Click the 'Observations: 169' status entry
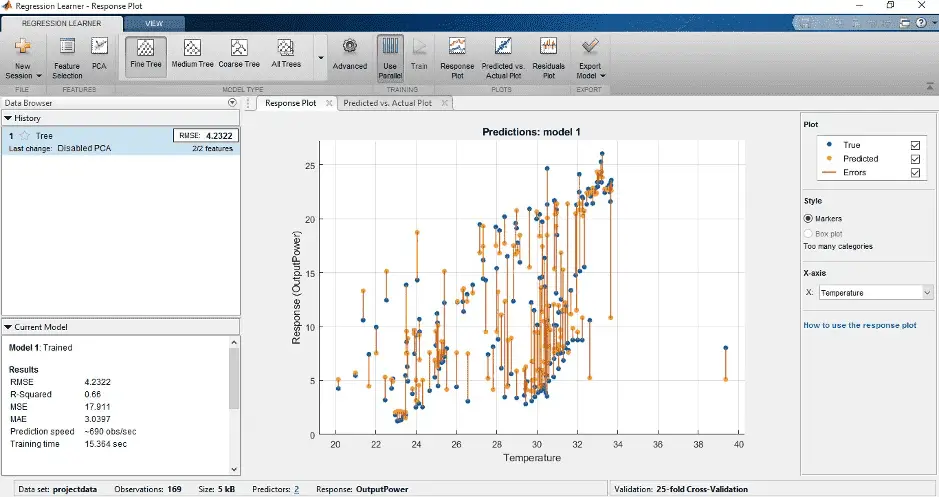Viewport: 939px width, 497px height. point(147,489)
